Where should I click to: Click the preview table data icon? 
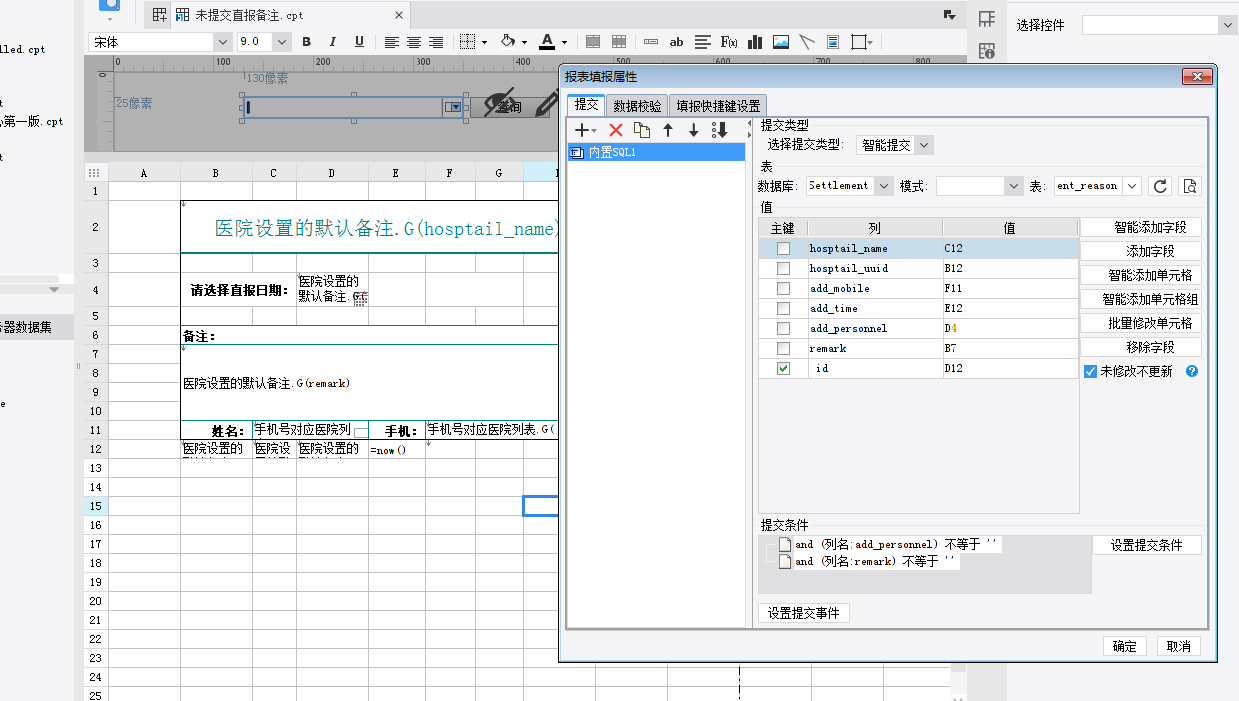1189,186
